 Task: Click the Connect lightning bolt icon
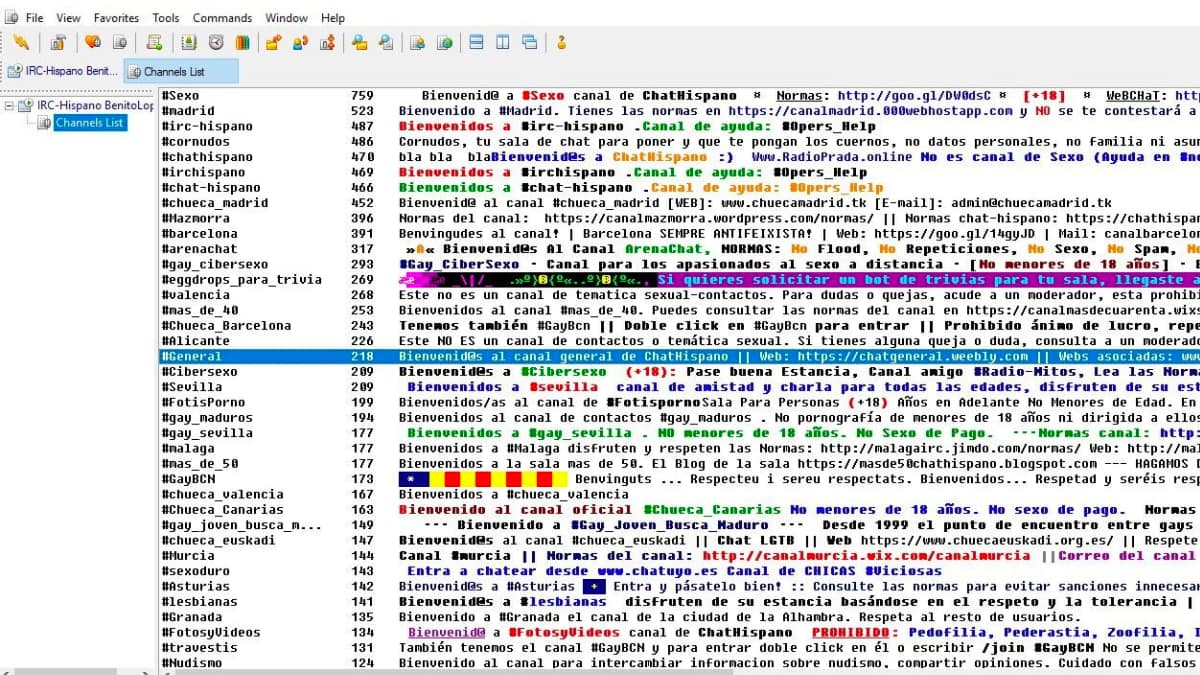tap(22, 43)
